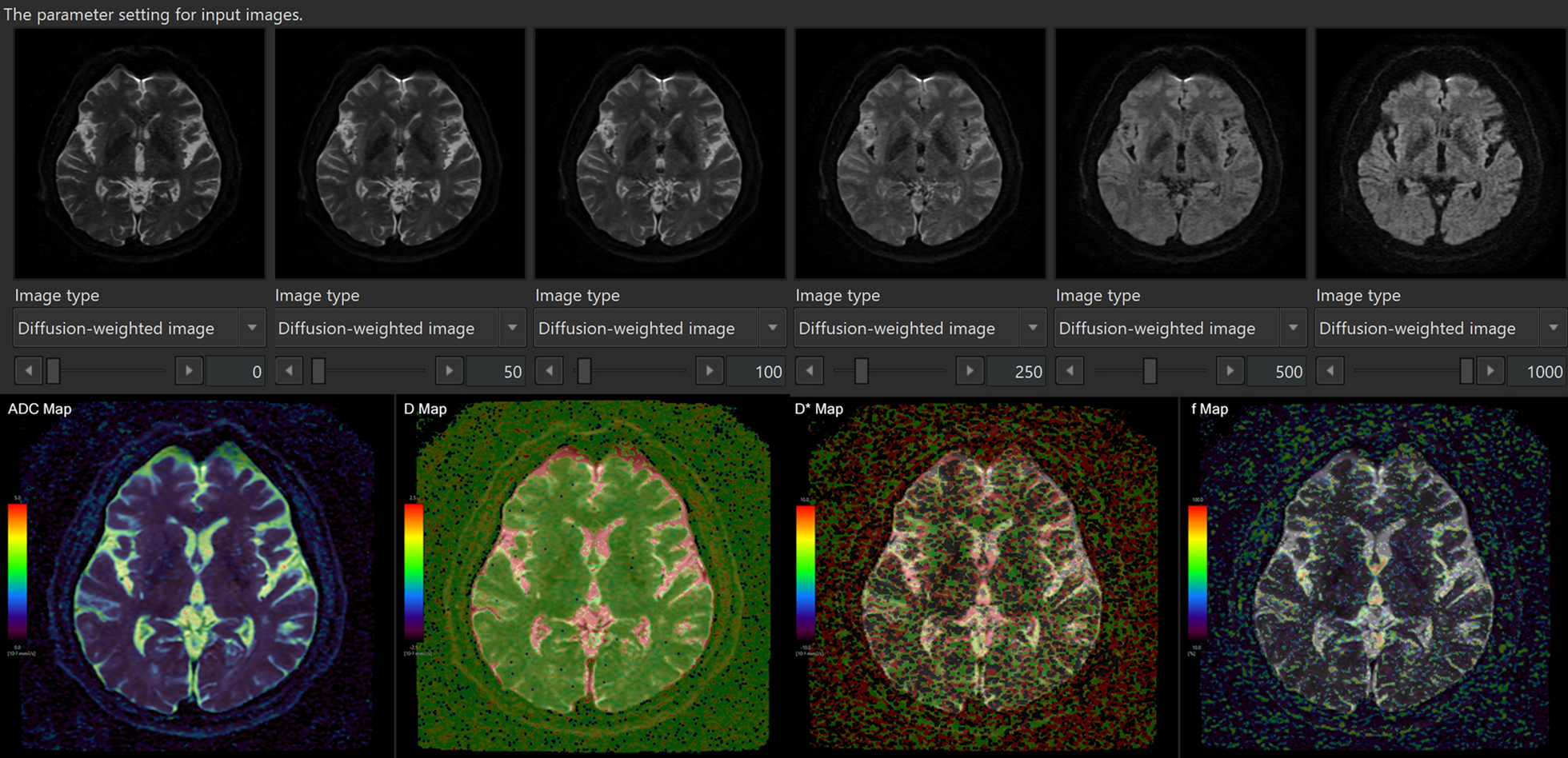Click the ADC Map image

tap(197, 576)
